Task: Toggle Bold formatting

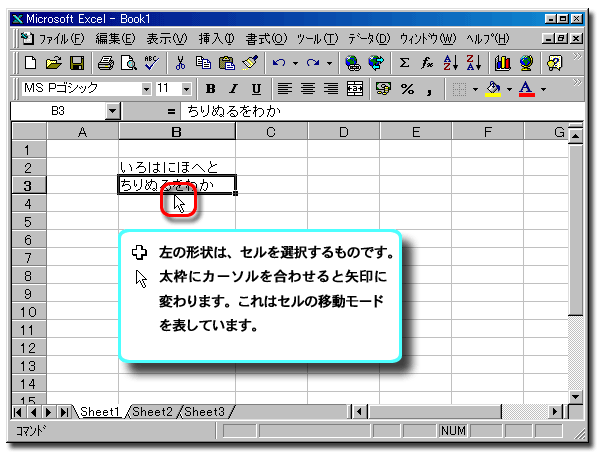Action: pos(210,89)
